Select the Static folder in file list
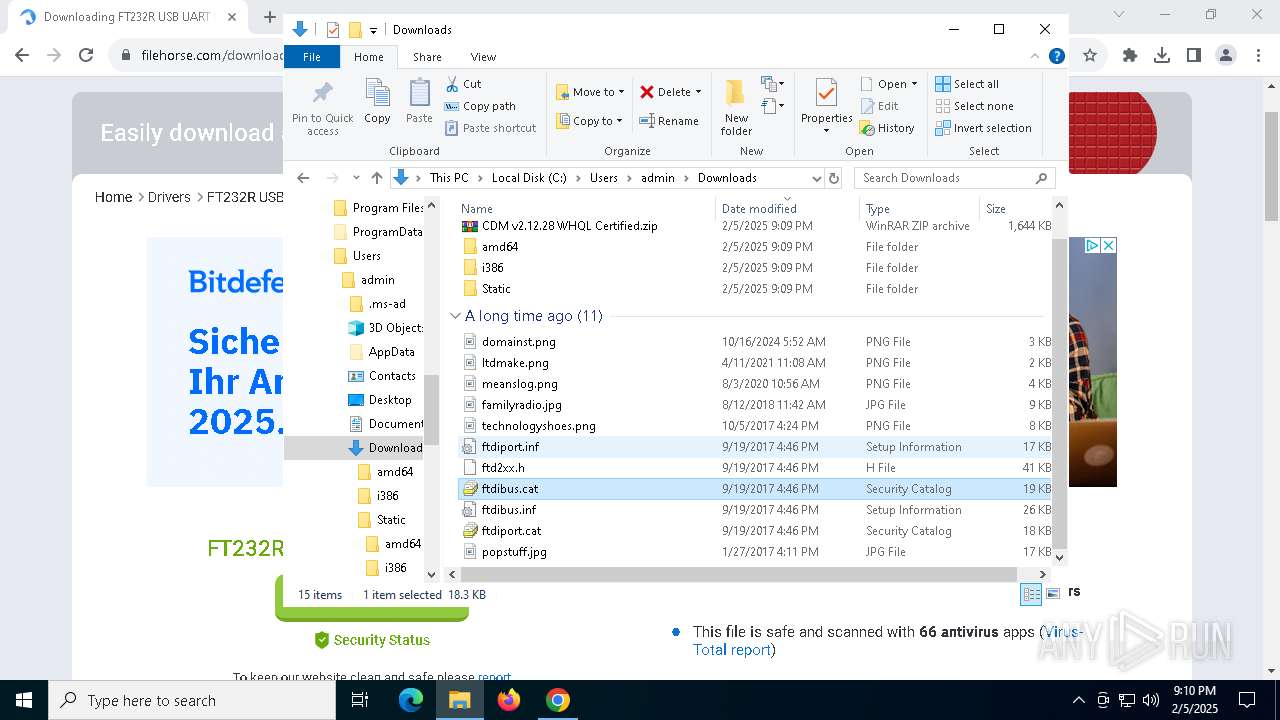Image resolution: width=1280 pixels, height=720 pixels. pyautogui.click(x=755, y=289)
